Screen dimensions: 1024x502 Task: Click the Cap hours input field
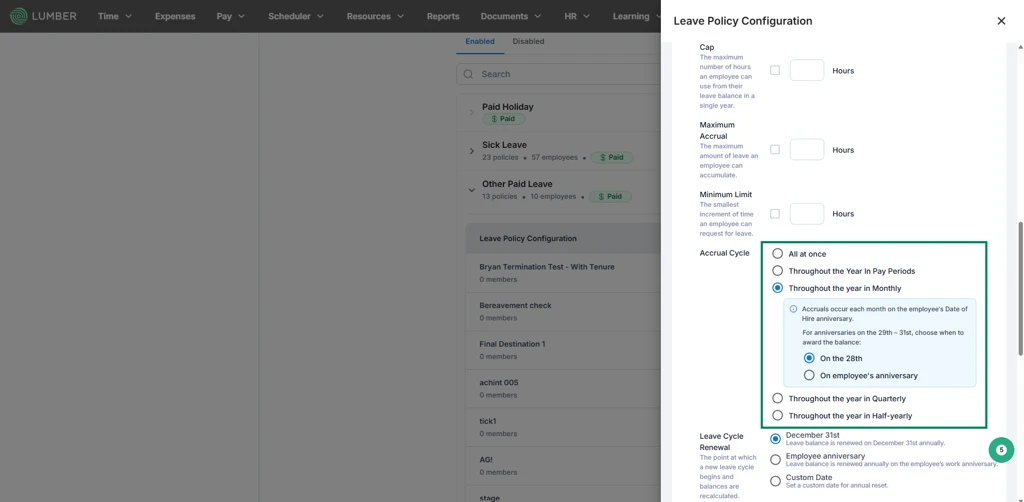pyautogui.click(x=807, y=70)
